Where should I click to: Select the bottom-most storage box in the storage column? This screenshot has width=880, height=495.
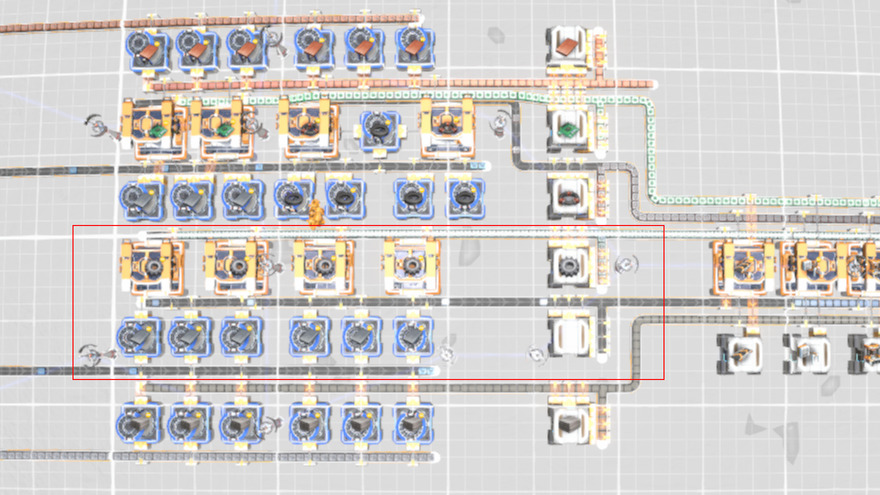click(x=567, y=424)
